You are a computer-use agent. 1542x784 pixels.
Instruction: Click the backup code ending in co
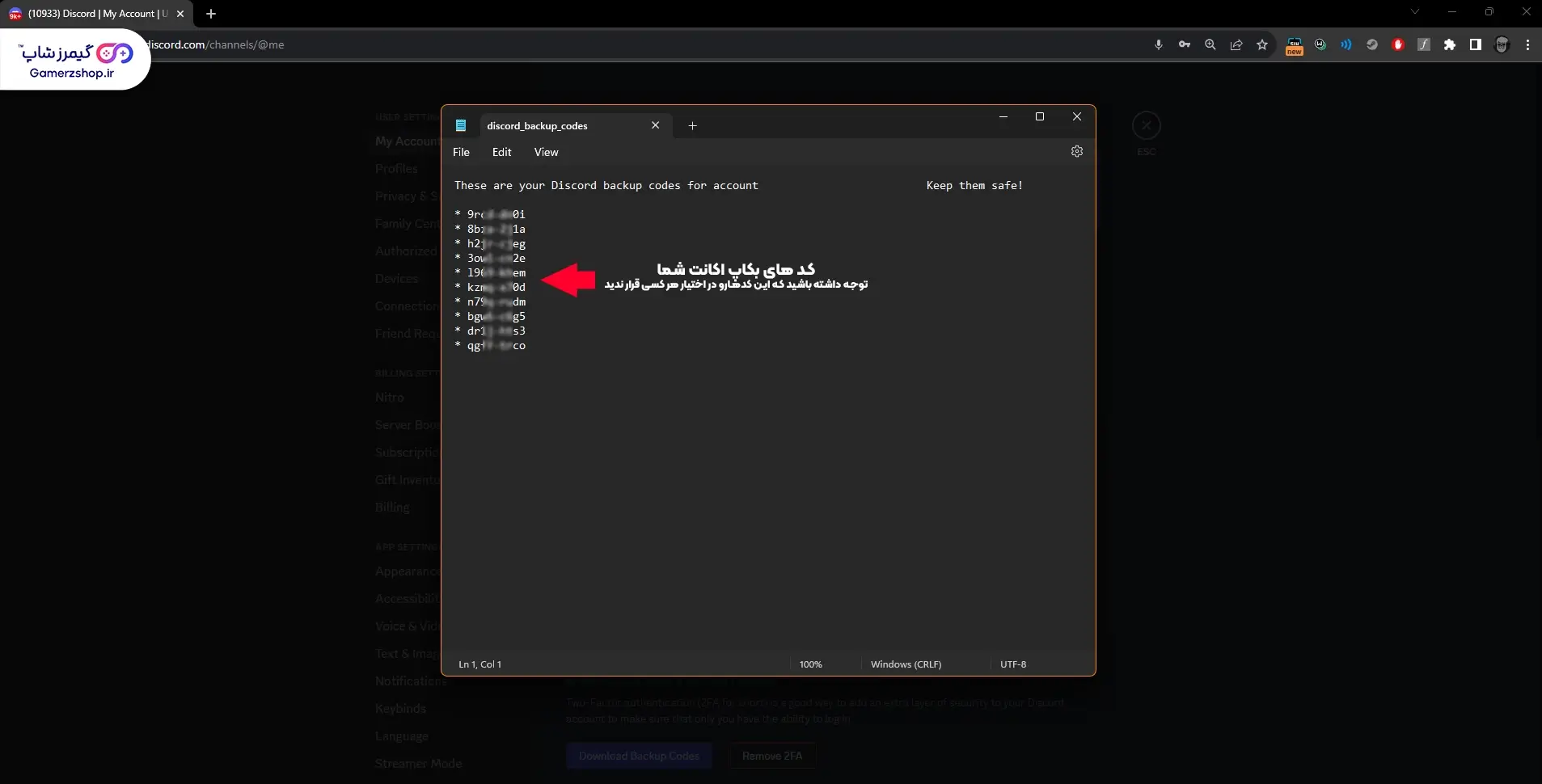(x=496, y=345)
